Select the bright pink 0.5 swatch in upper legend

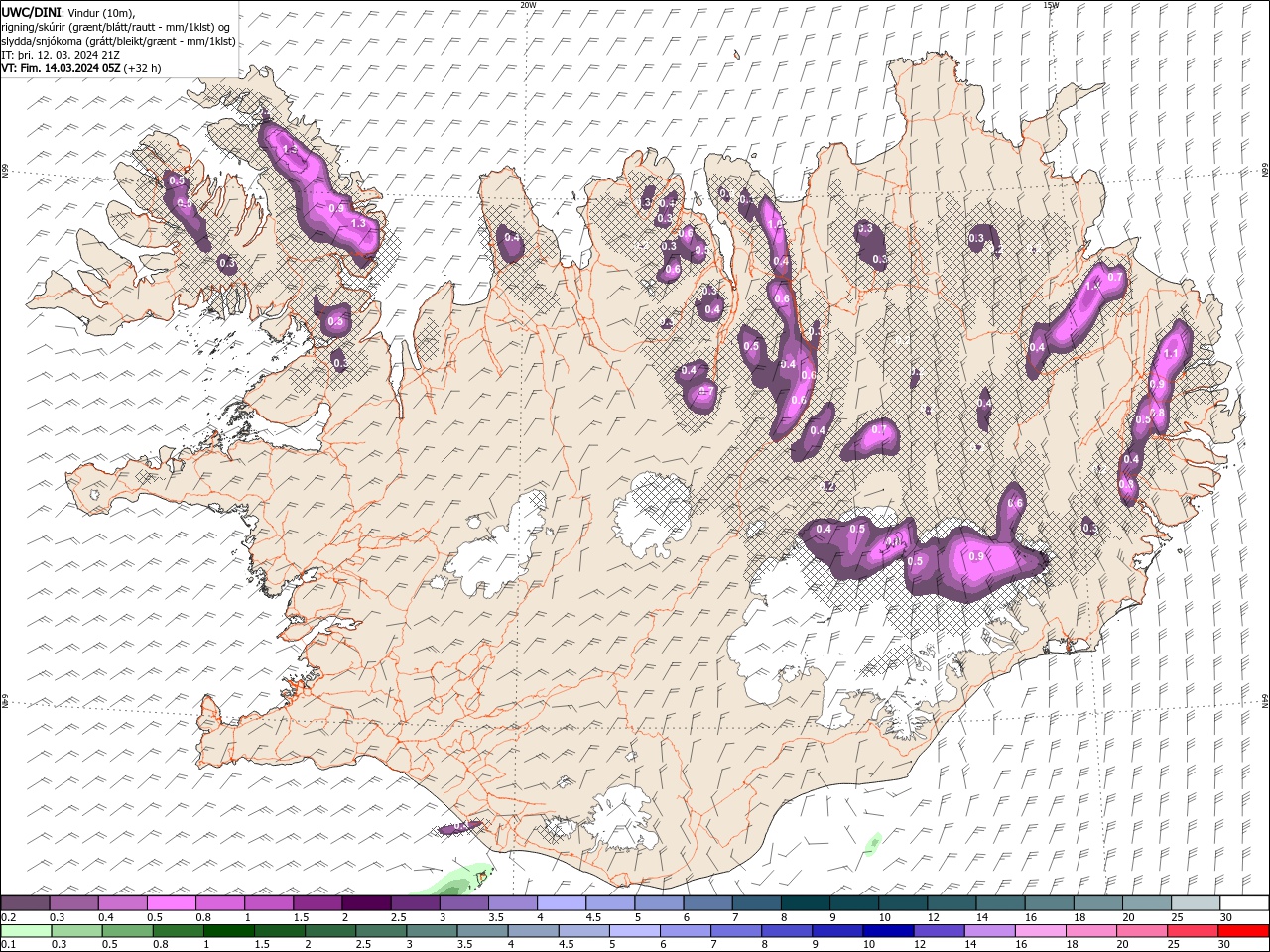click(171, 903)
